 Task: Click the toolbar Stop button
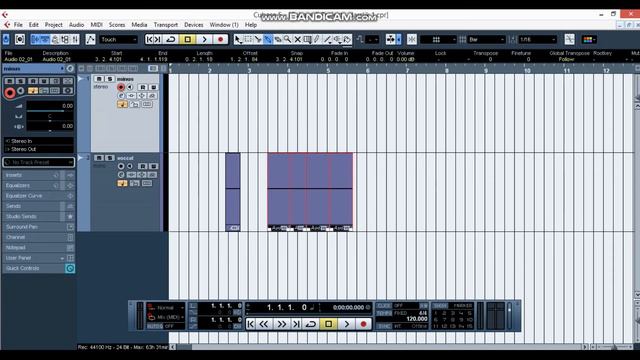point(188,40)
